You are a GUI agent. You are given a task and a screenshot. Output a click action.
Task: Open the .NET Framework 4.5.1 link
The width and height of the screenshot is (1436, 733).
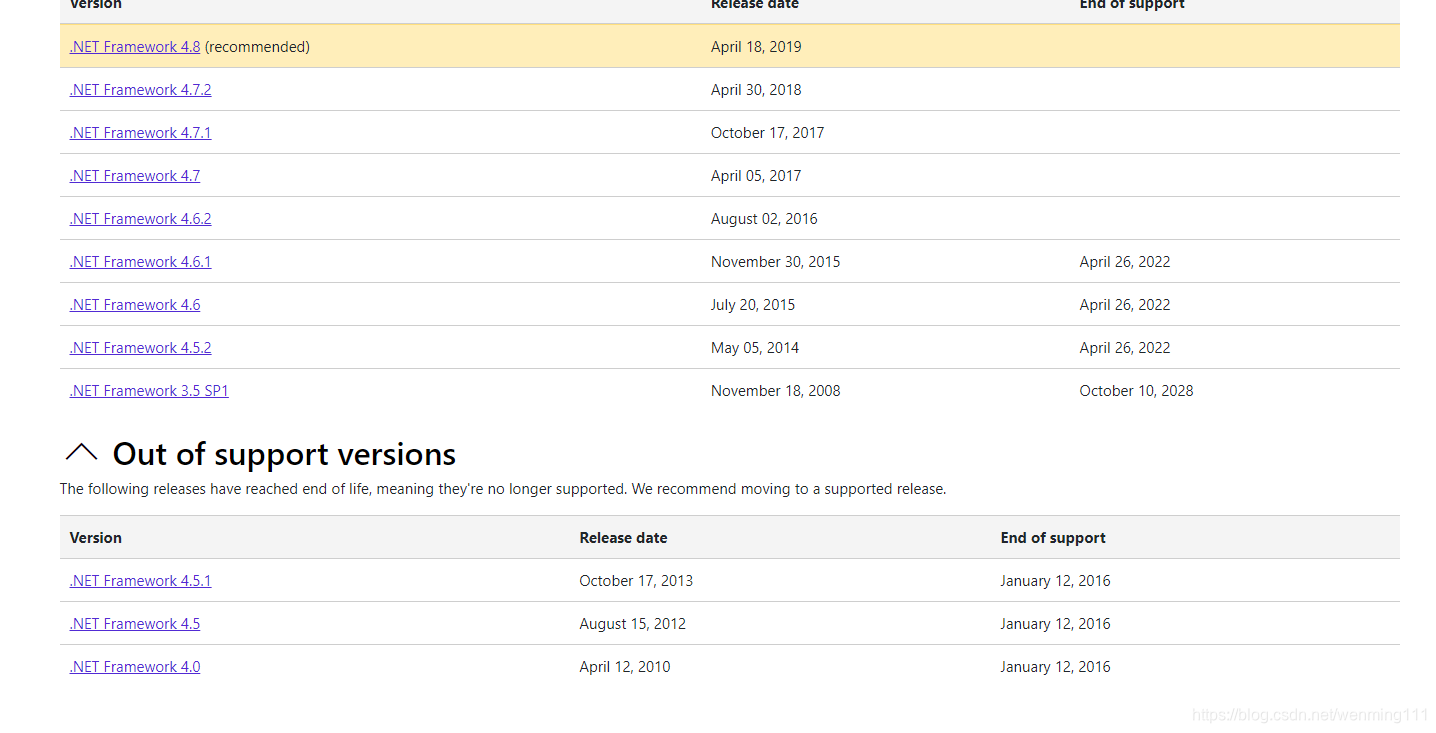[141, 581]
